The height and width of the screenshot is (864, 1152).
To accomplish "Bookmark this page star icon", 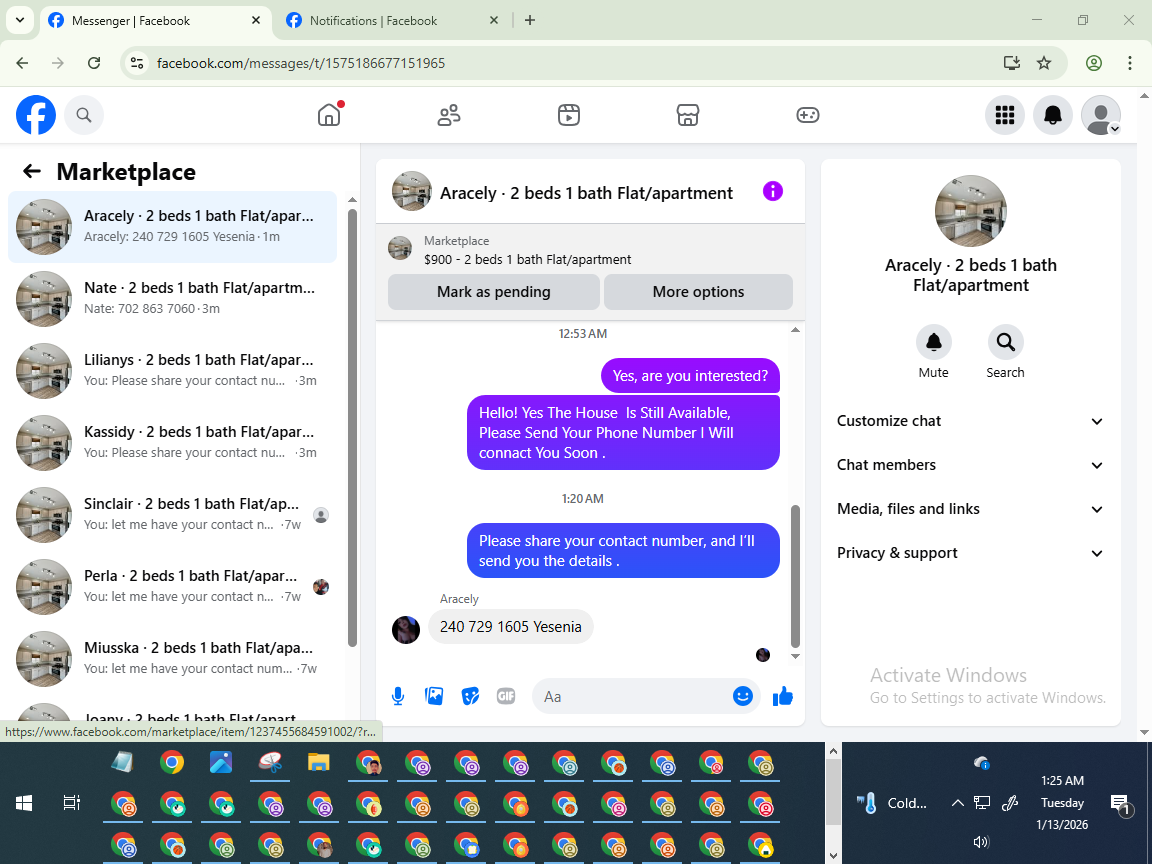I will [1043, 63].
